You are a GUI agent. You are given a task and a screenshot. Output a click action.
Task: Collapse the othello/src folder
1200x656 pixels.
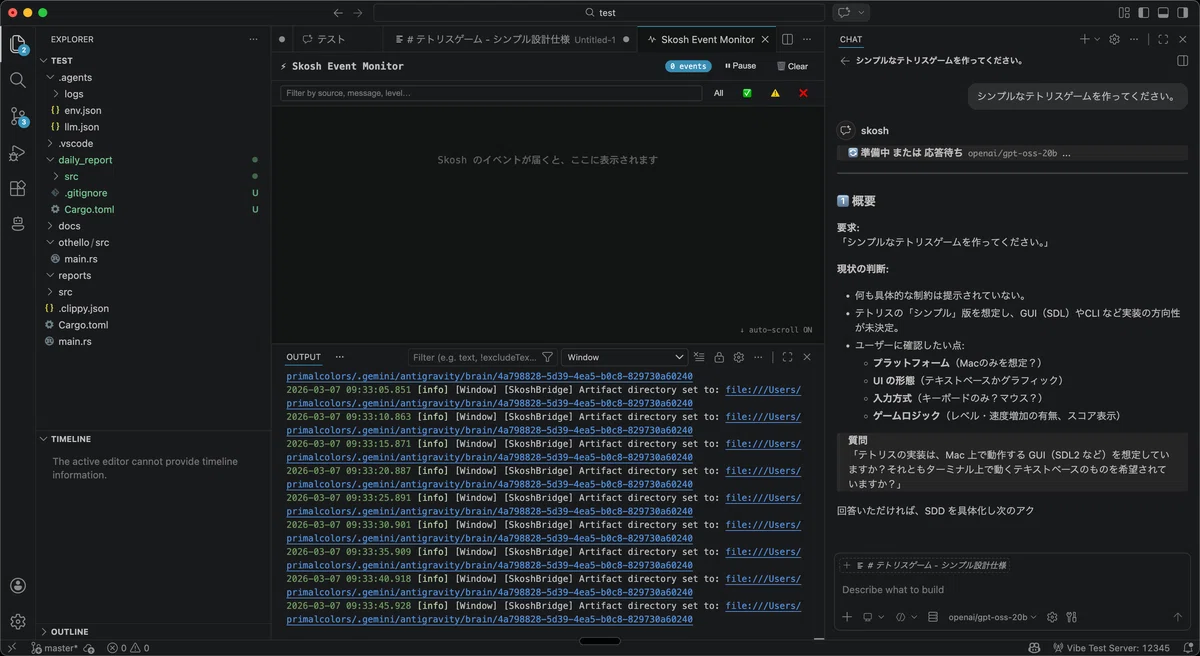pos(51,242)
